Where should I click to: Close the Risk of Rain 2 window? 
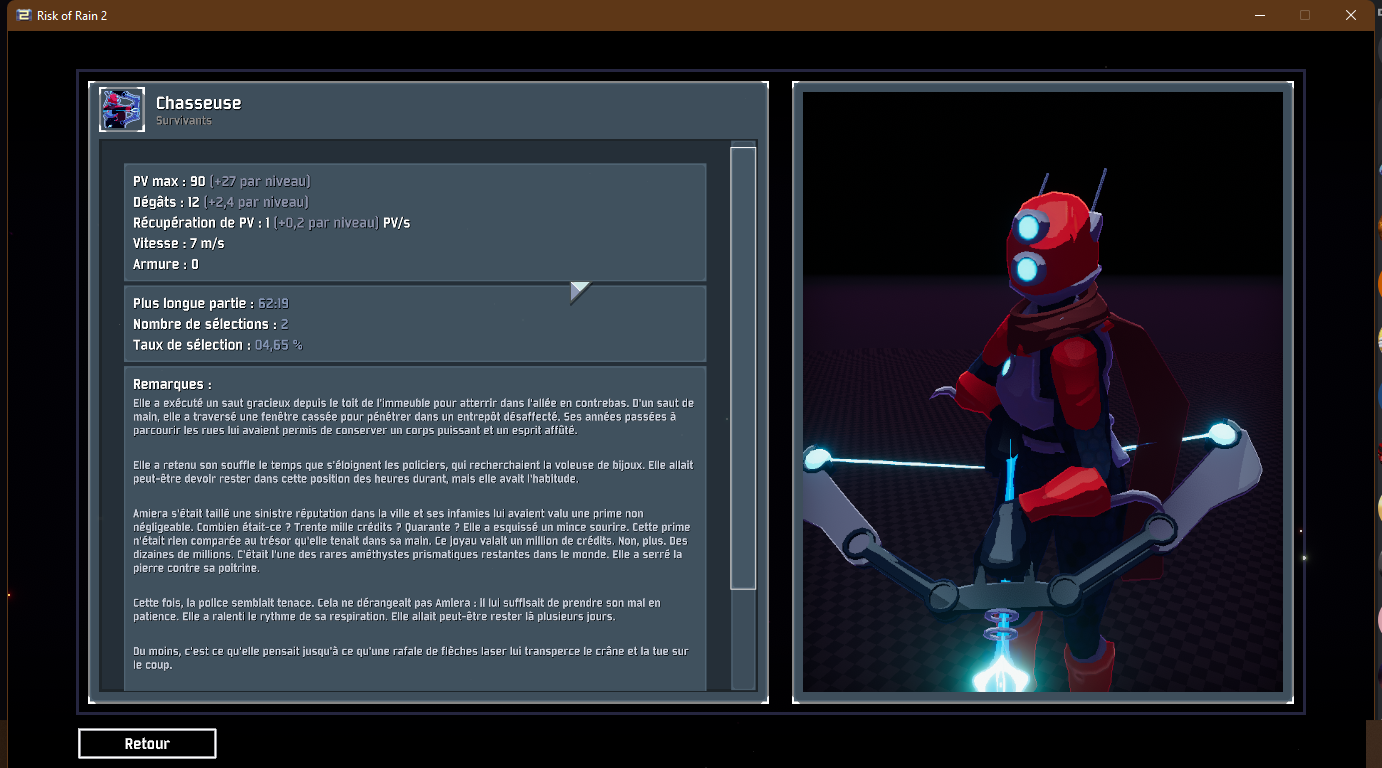point(1351,15)
